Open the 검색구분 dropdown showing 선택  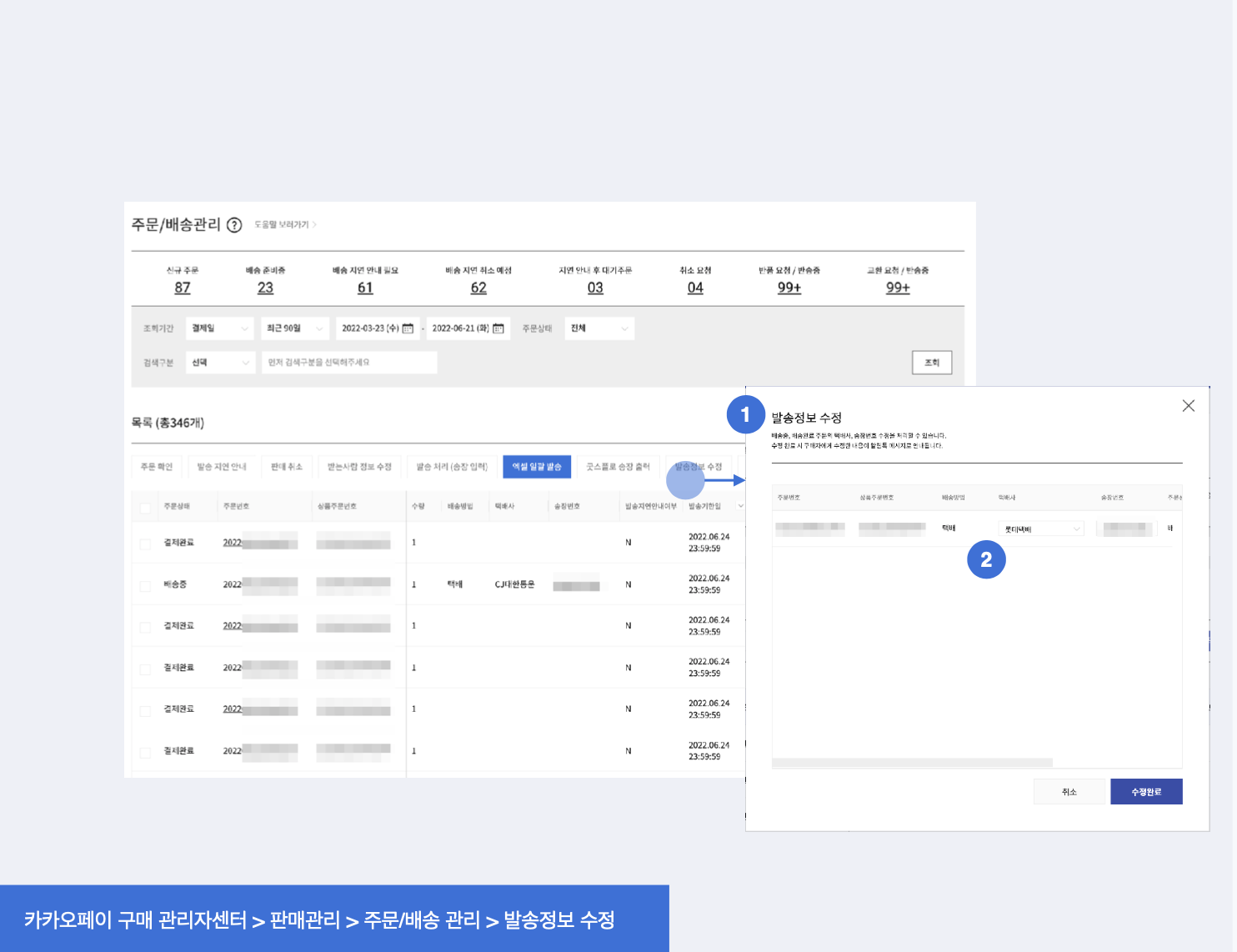click(x=220, y=363)
